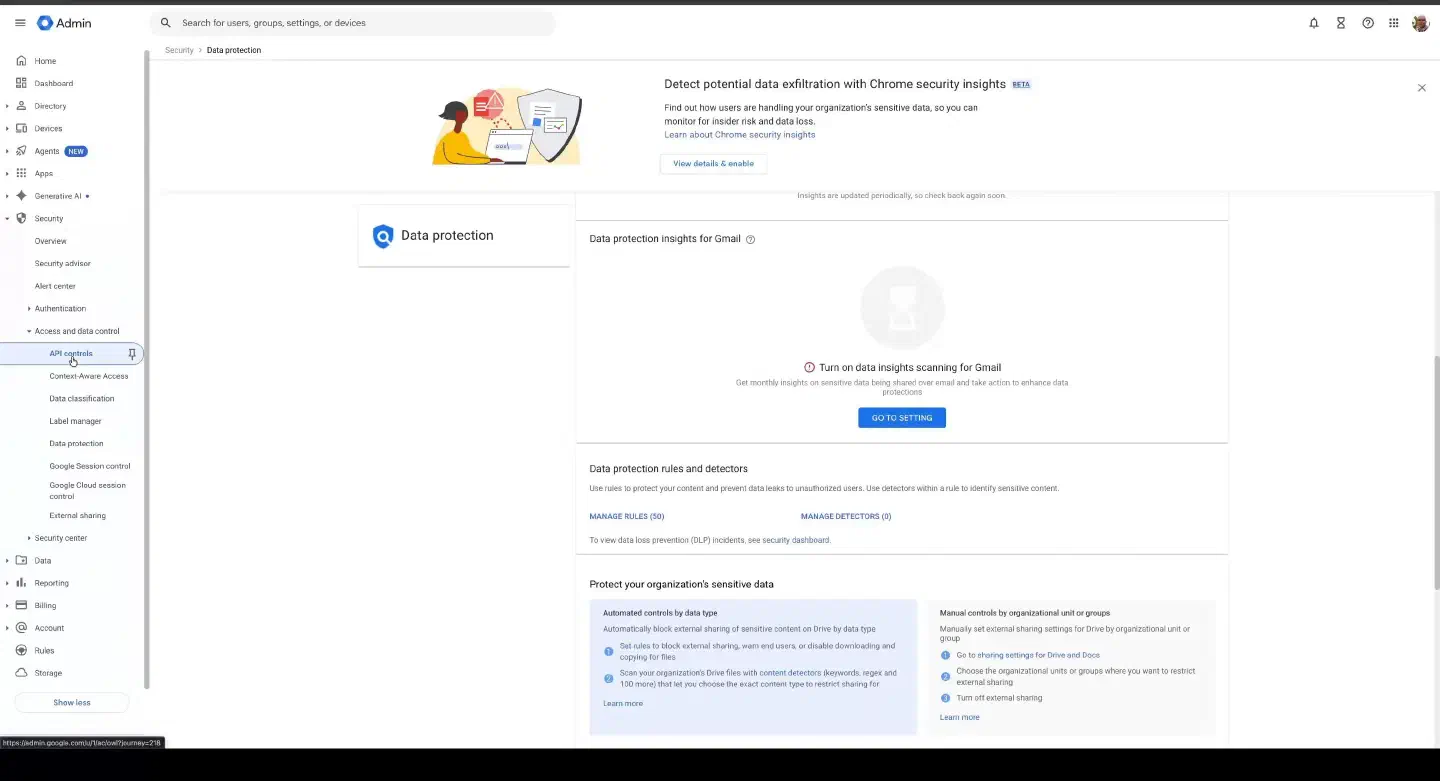1440x781 pixels.
Task: Open the account profile avatar
Action: click(1420, 23)
